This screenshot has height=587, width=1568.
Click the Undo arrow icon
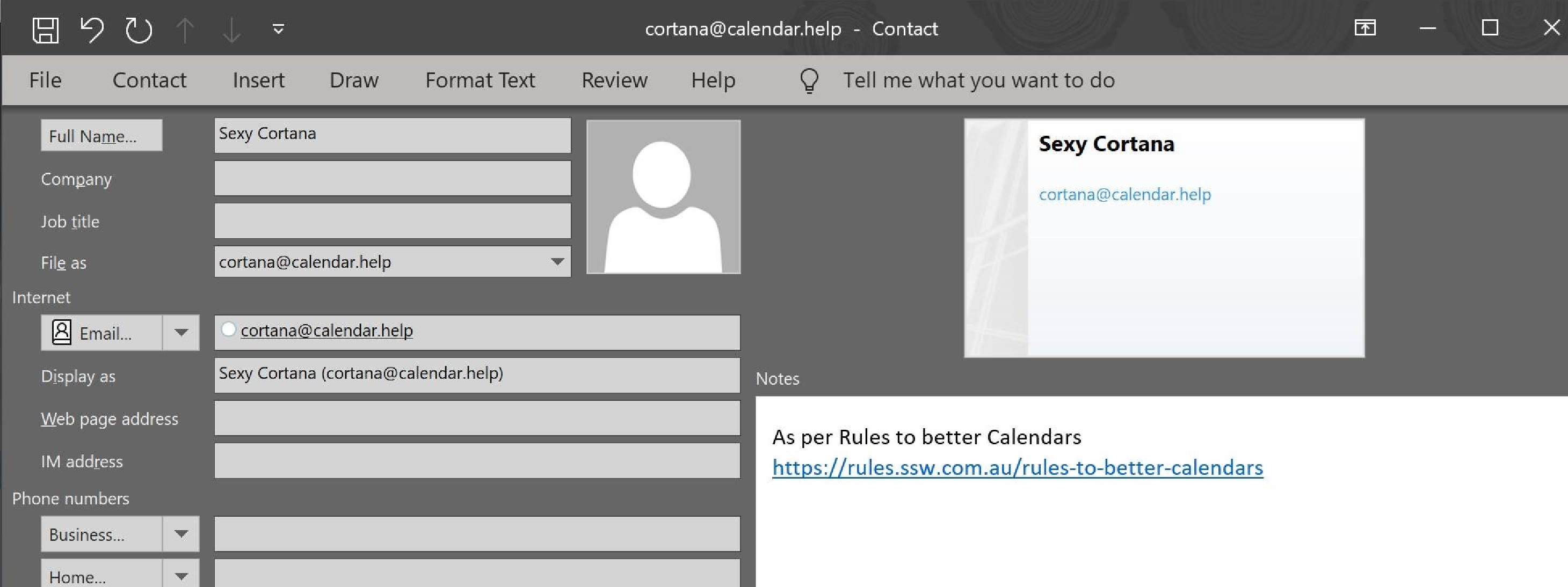click(92, 29)
